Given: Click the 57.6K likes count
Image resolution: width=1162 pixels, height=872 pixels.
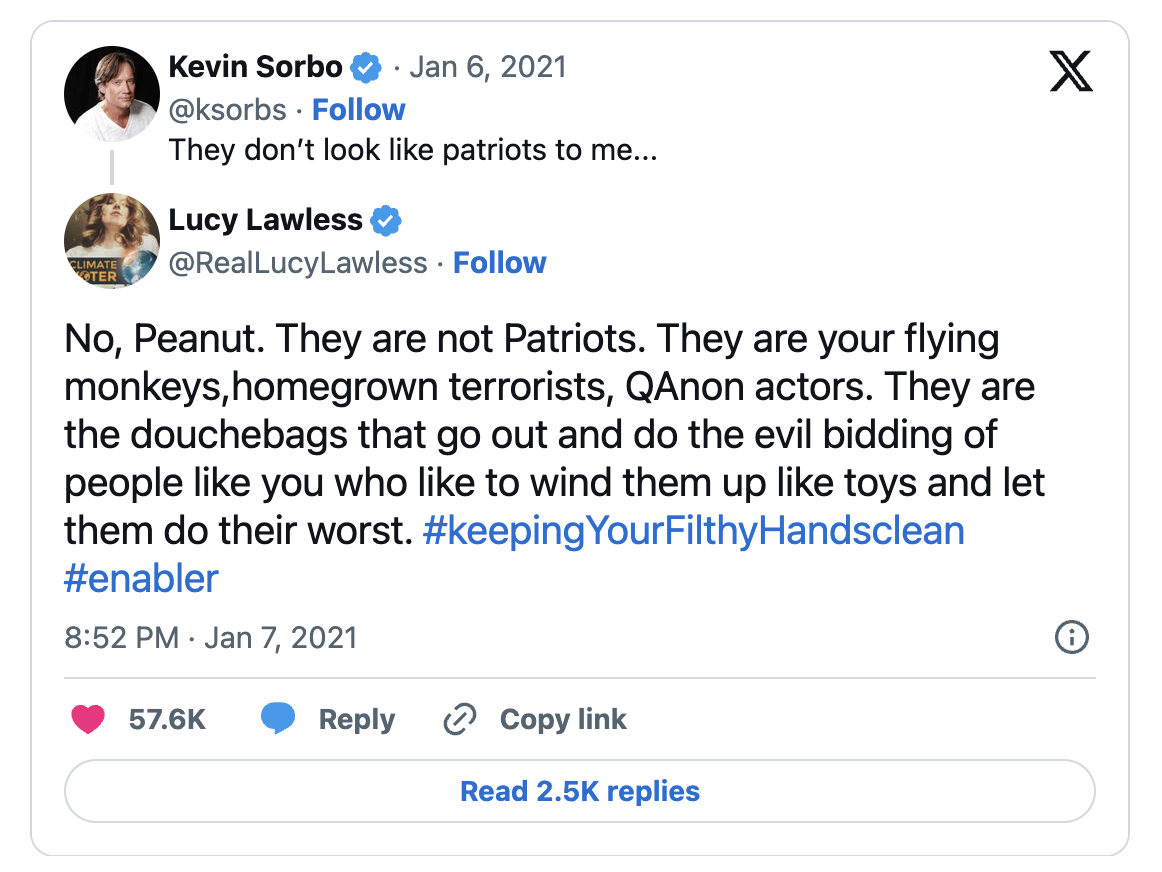Looking at the screenshot, I should [167, 719].
